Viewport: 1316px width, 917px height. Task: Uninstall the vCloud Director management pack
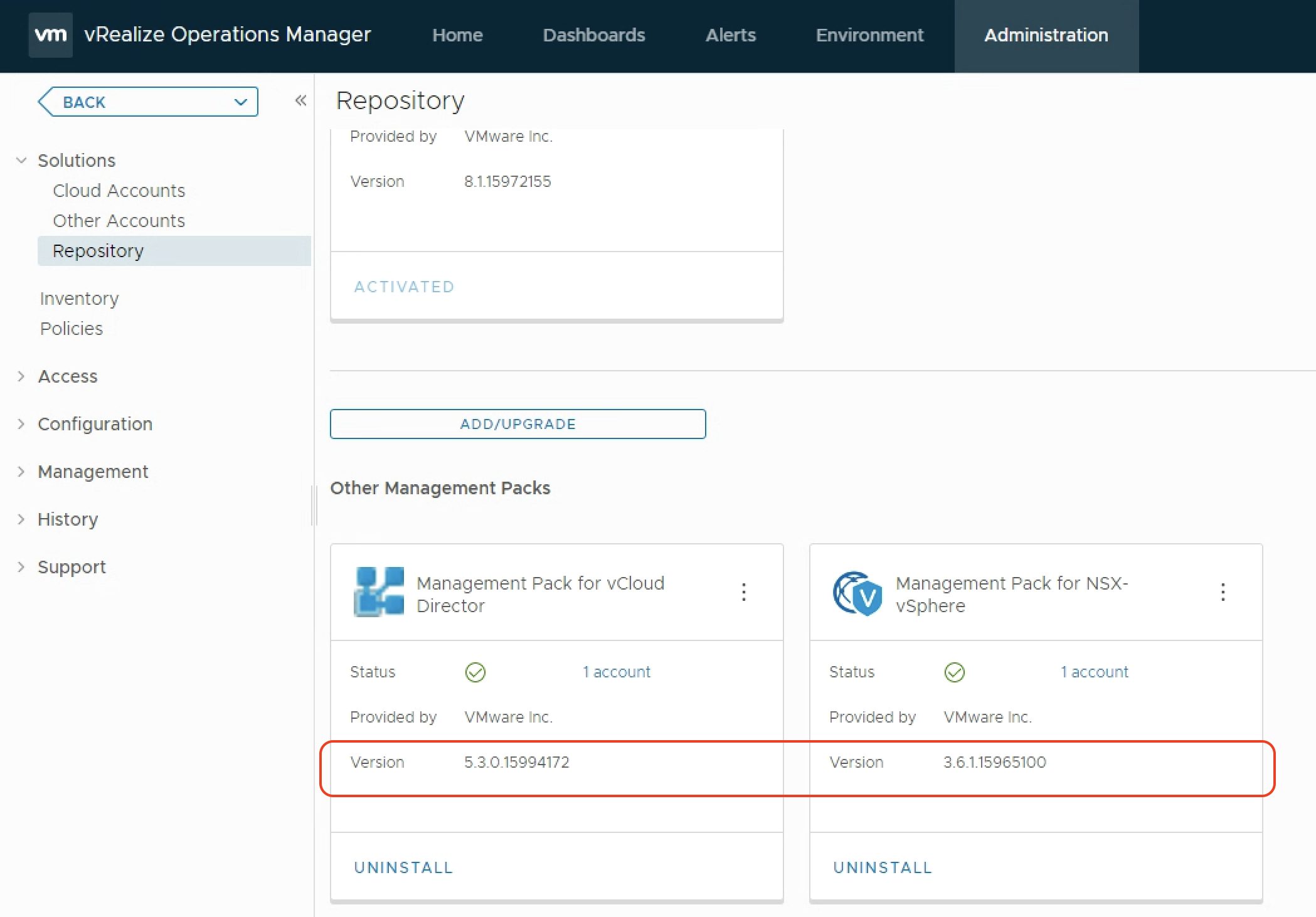[x=403, y=867]
